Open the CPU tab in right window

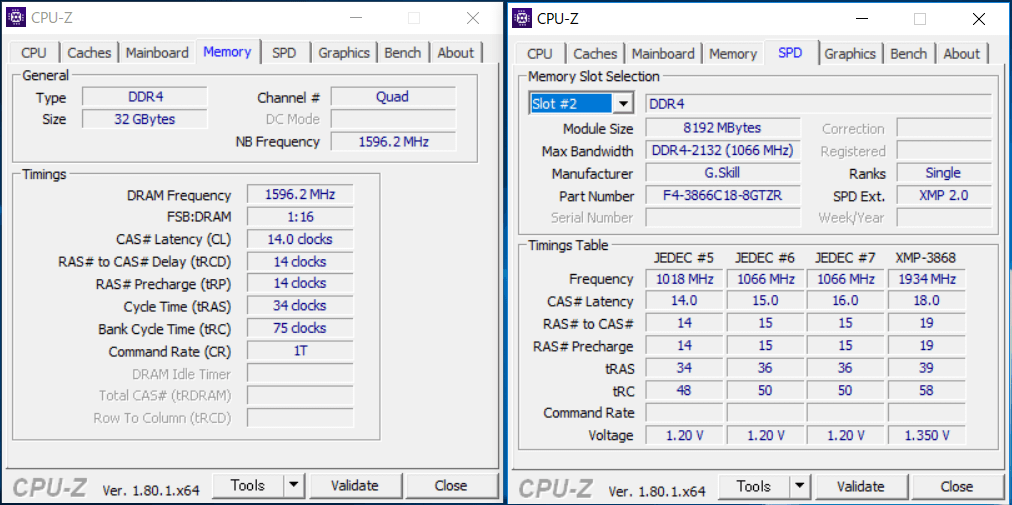[x=540, y=54]
